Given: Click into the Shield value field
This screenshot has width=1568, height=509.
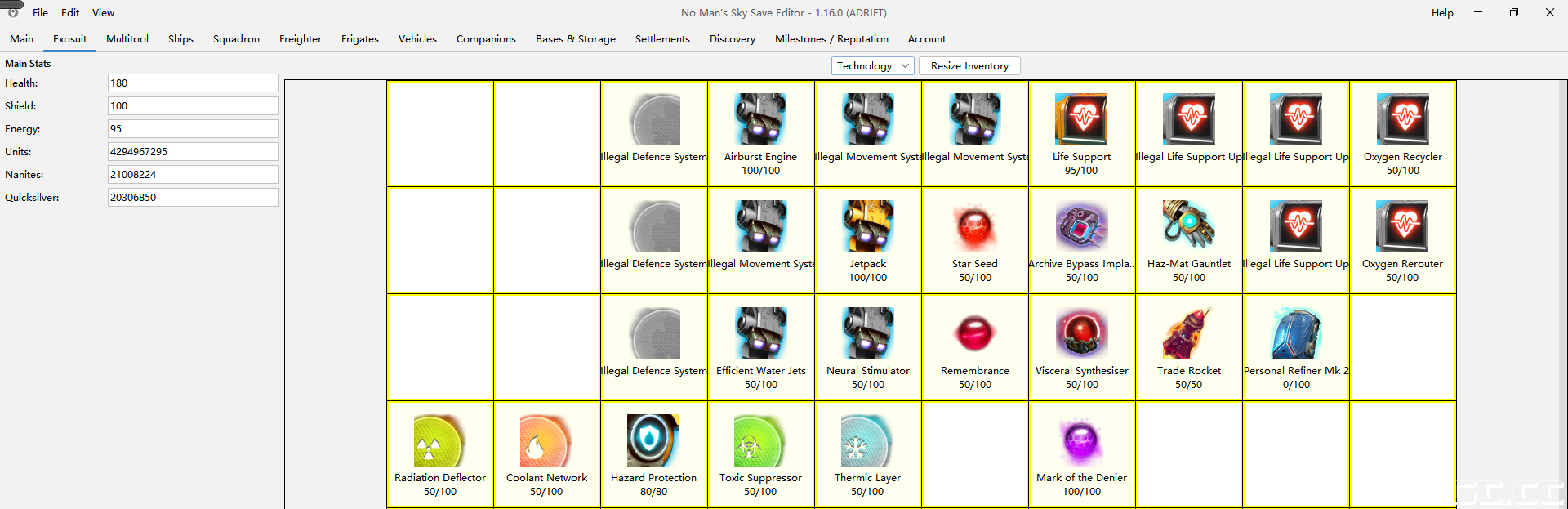Looking at the screenshot, I should pyautogui.click(x=194, y=106).
